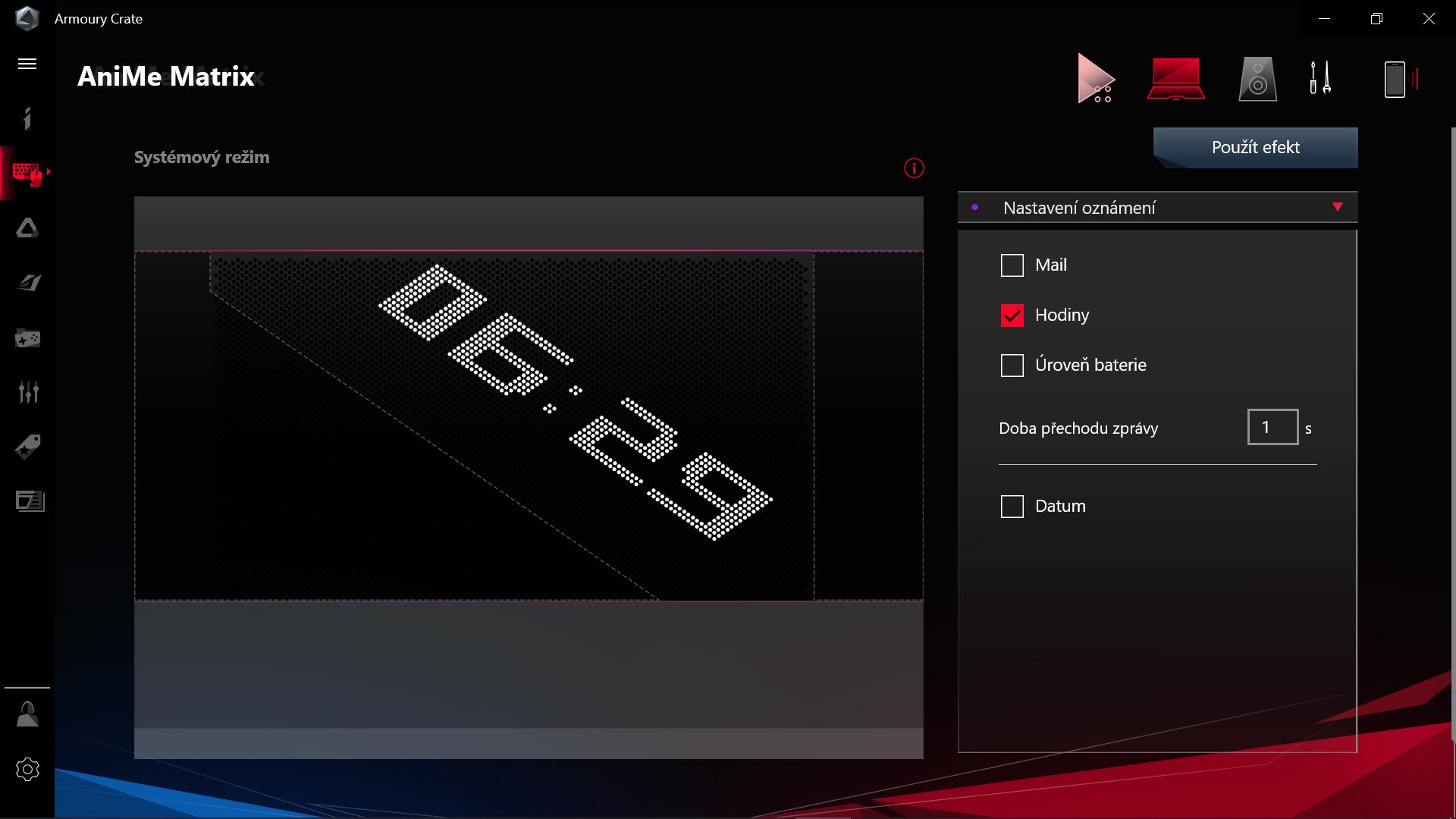The image size is (1456, 819).
Task: Click the AniMe Matrix page title
Action: 166,77
